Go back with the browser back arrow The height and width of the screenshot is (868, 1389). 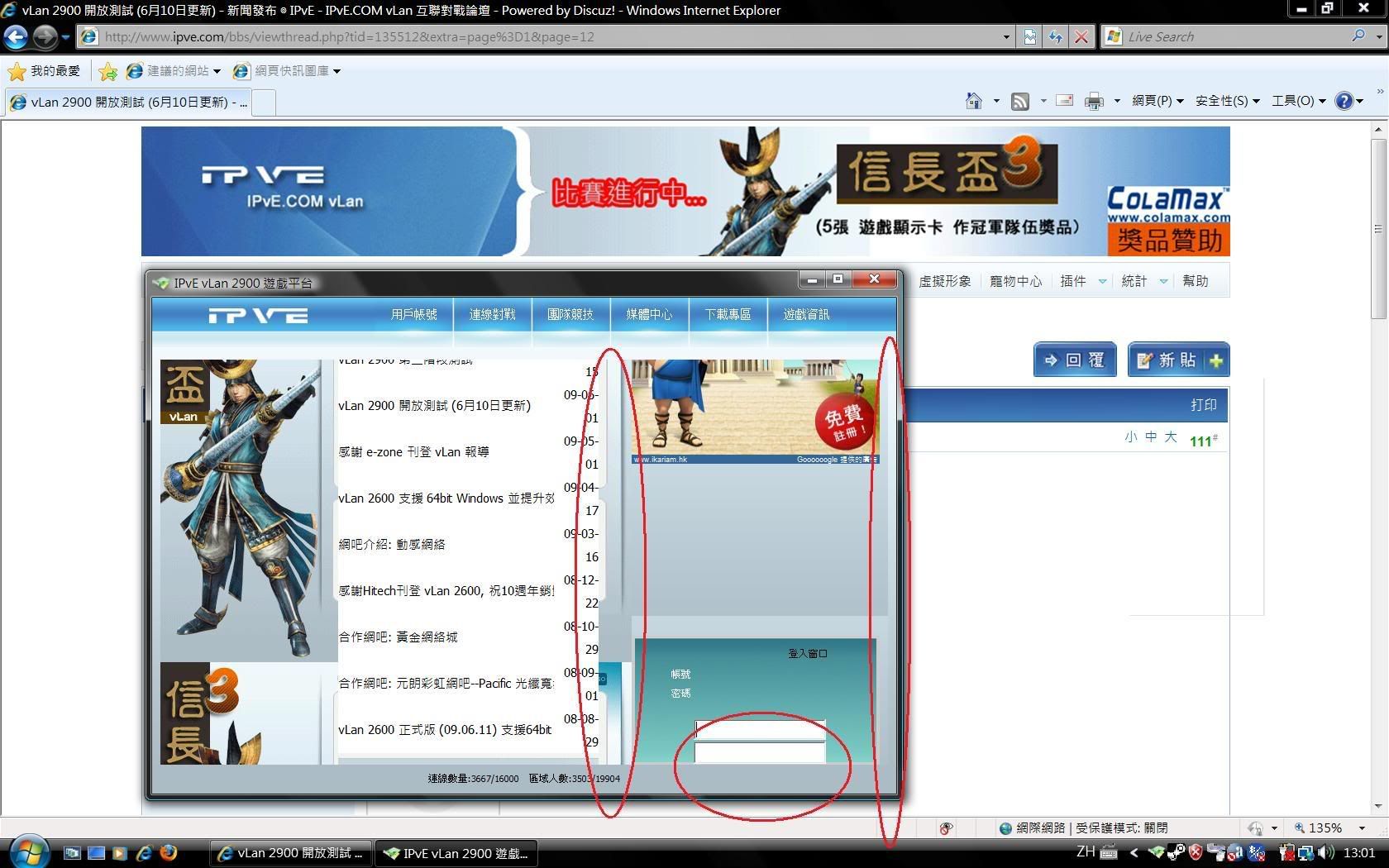pyautogui.click(x=16, y=36)
